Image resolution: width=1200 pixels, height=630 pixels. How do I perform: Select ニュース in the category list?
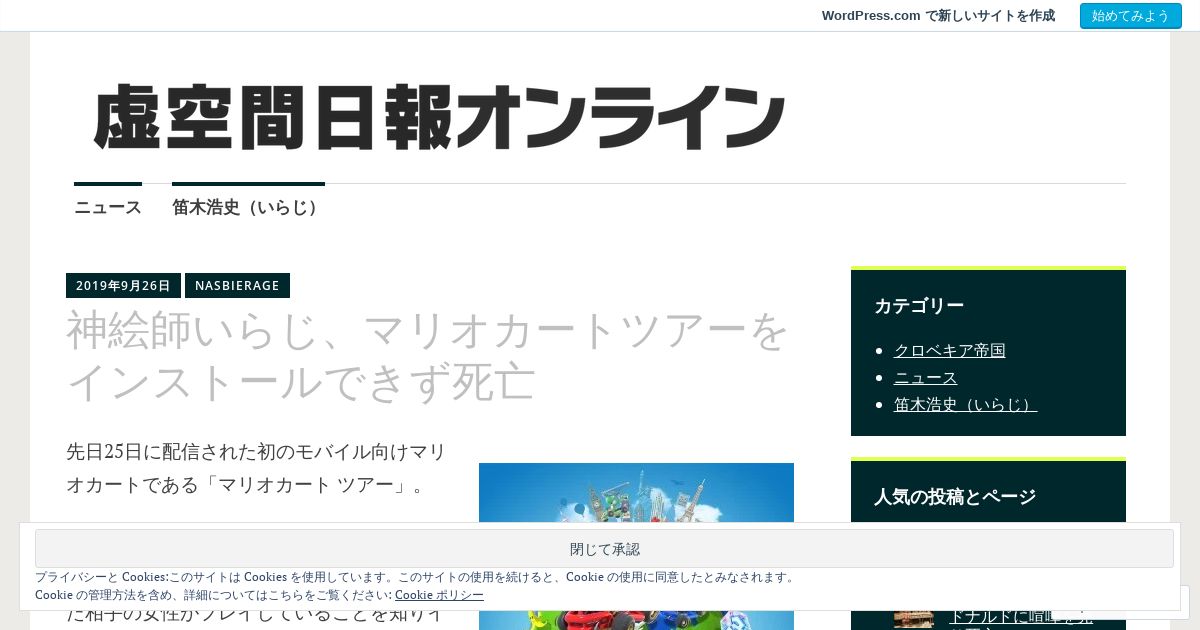[x=925, y=377]
